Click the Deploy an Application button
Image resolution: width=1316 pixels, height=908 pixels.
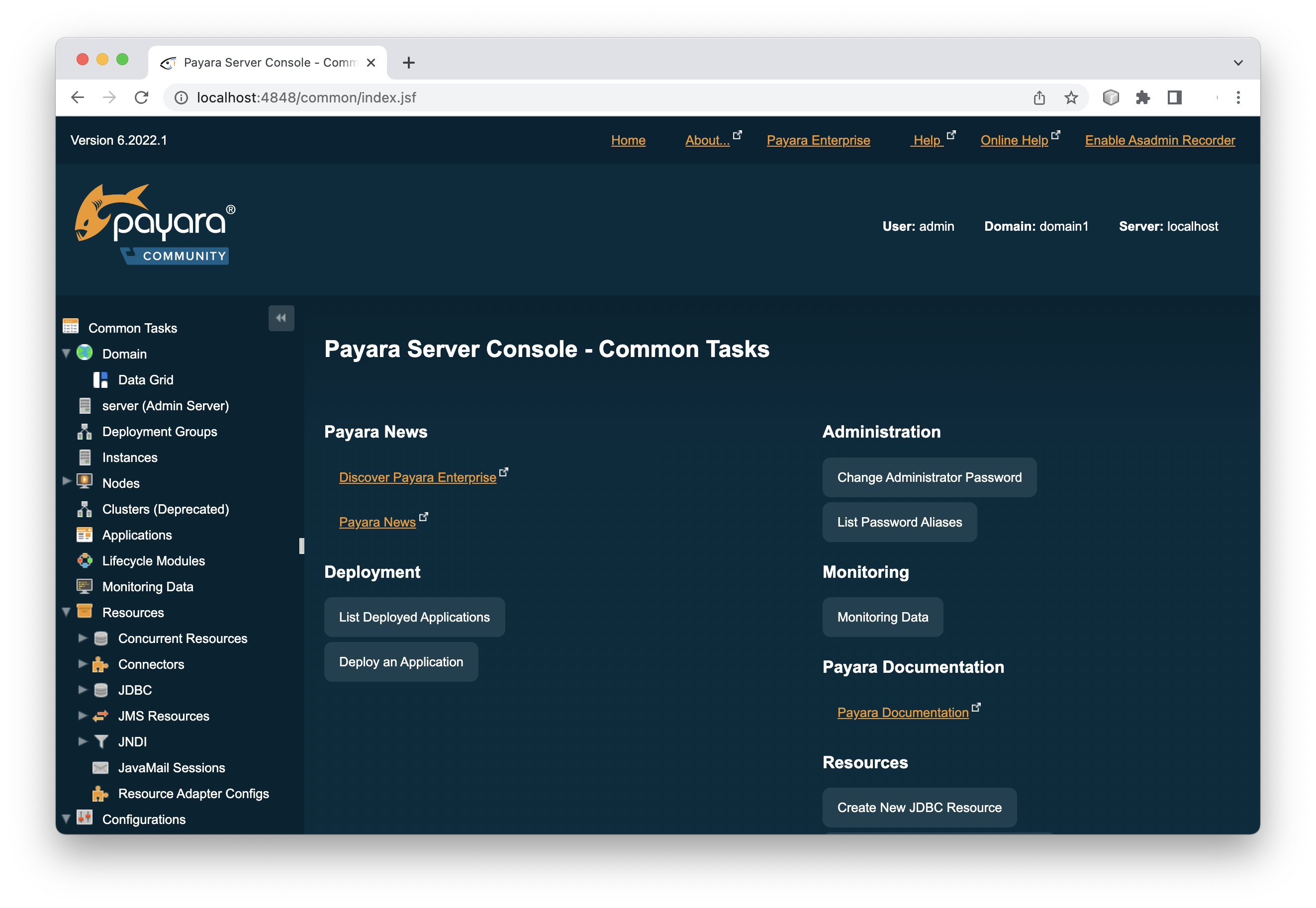(400, 662)
